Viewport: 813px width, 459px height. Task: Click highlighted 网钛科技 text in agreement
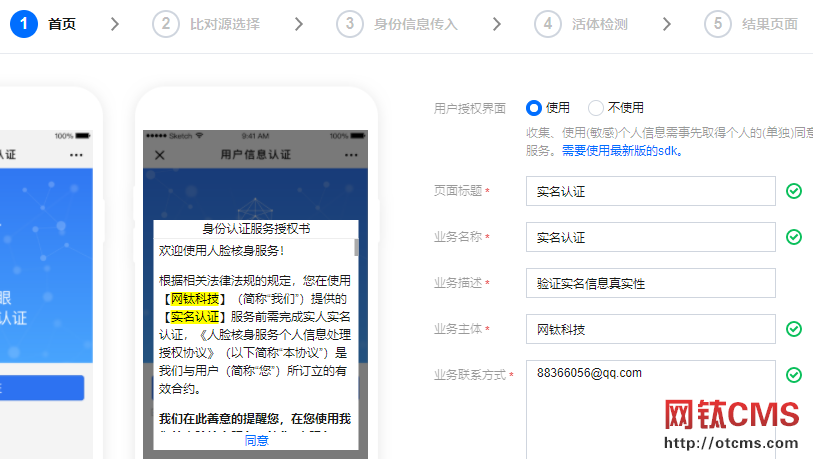point(195,299)
